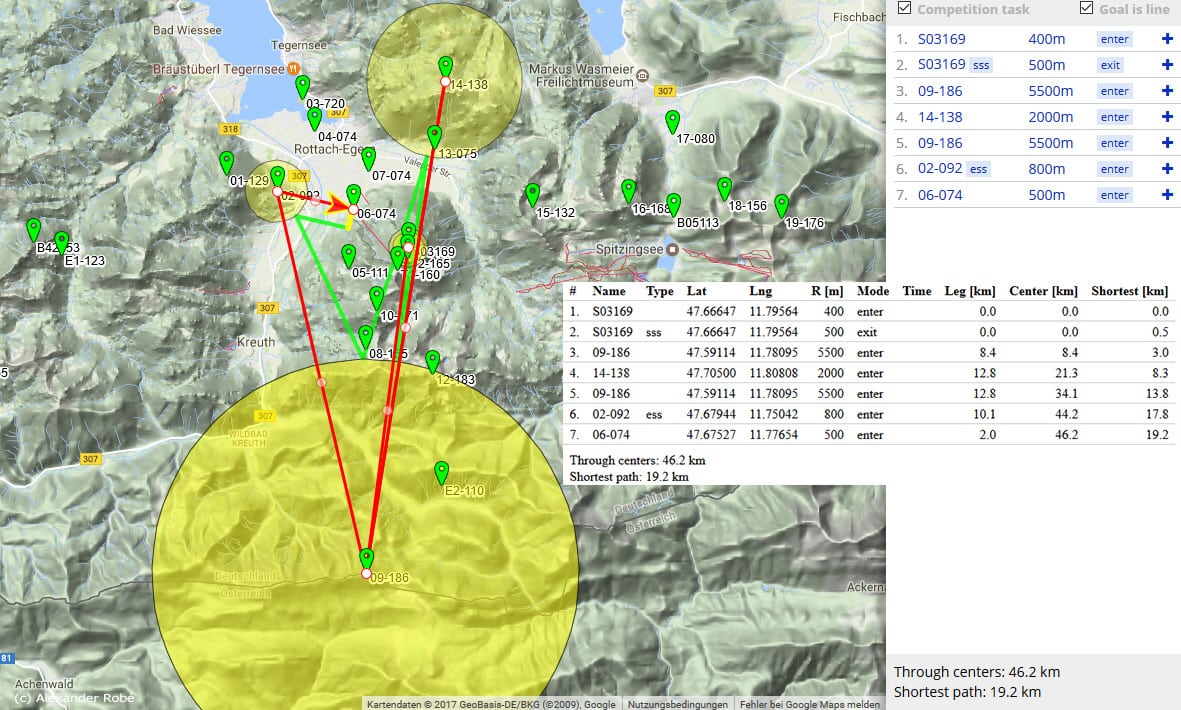Click the Bad Wiessee label on the map
The width and height of the screenshot is (1181, 710).
[188, 30]
